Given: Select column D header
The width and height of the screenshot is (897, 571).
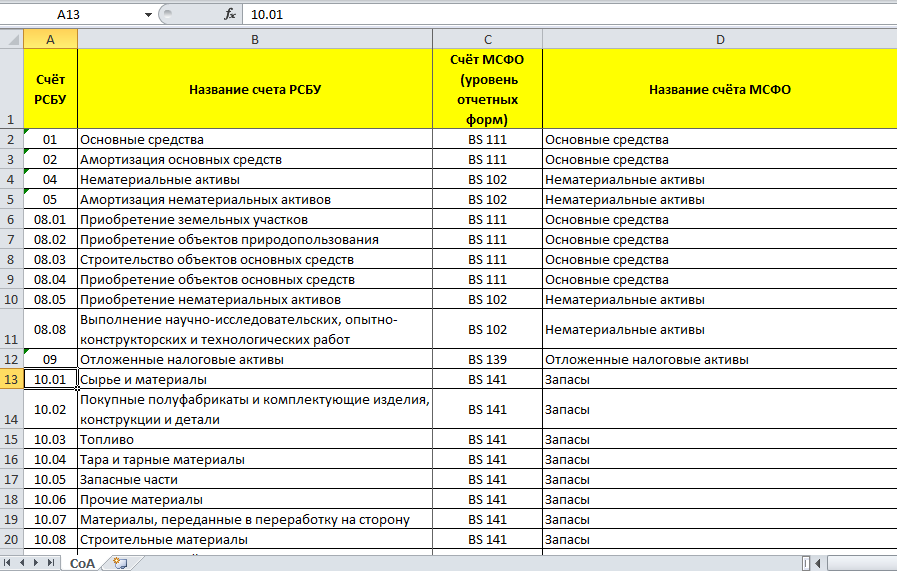Looking at the screenshot, I should [719, 39].
